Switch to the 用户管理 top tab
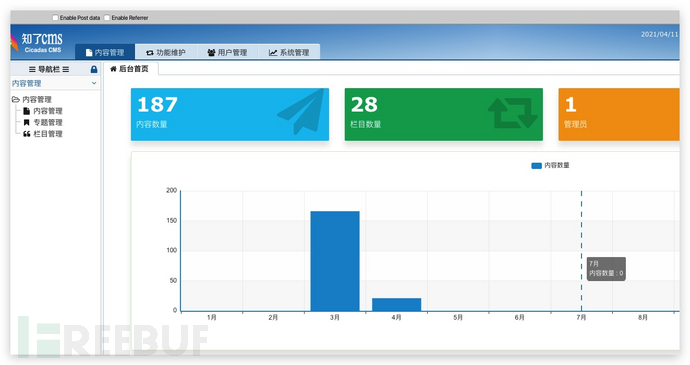The image size is (690, 365). coord(228,52)
